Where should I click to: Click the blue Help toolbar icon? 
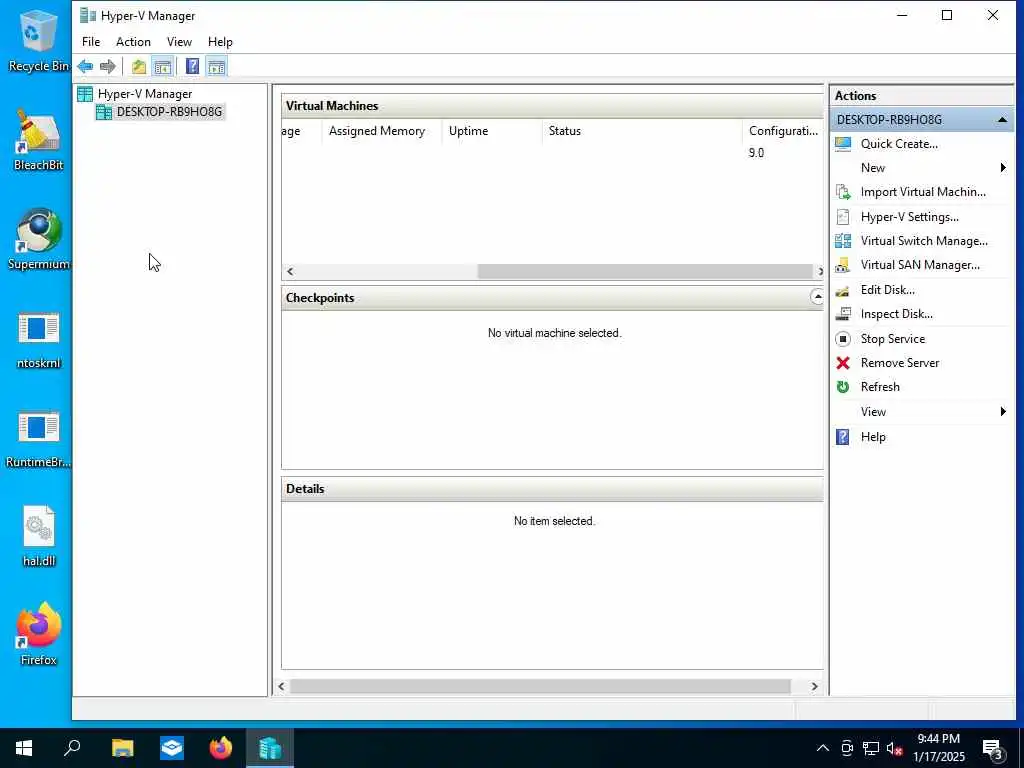point(193,66)
